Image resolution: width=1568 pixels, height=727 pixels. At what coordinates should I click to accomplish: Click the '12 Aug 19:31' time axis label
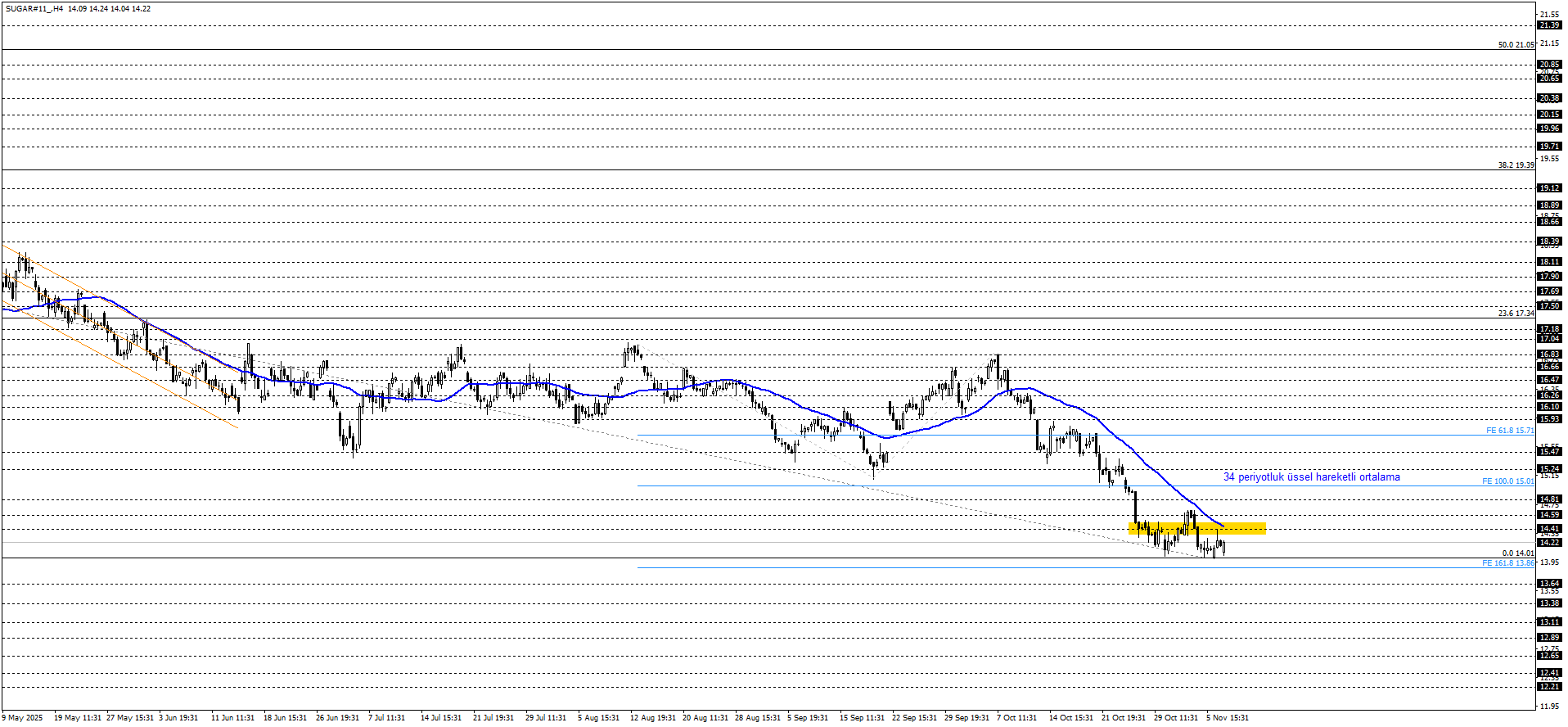tap(652, 718)
